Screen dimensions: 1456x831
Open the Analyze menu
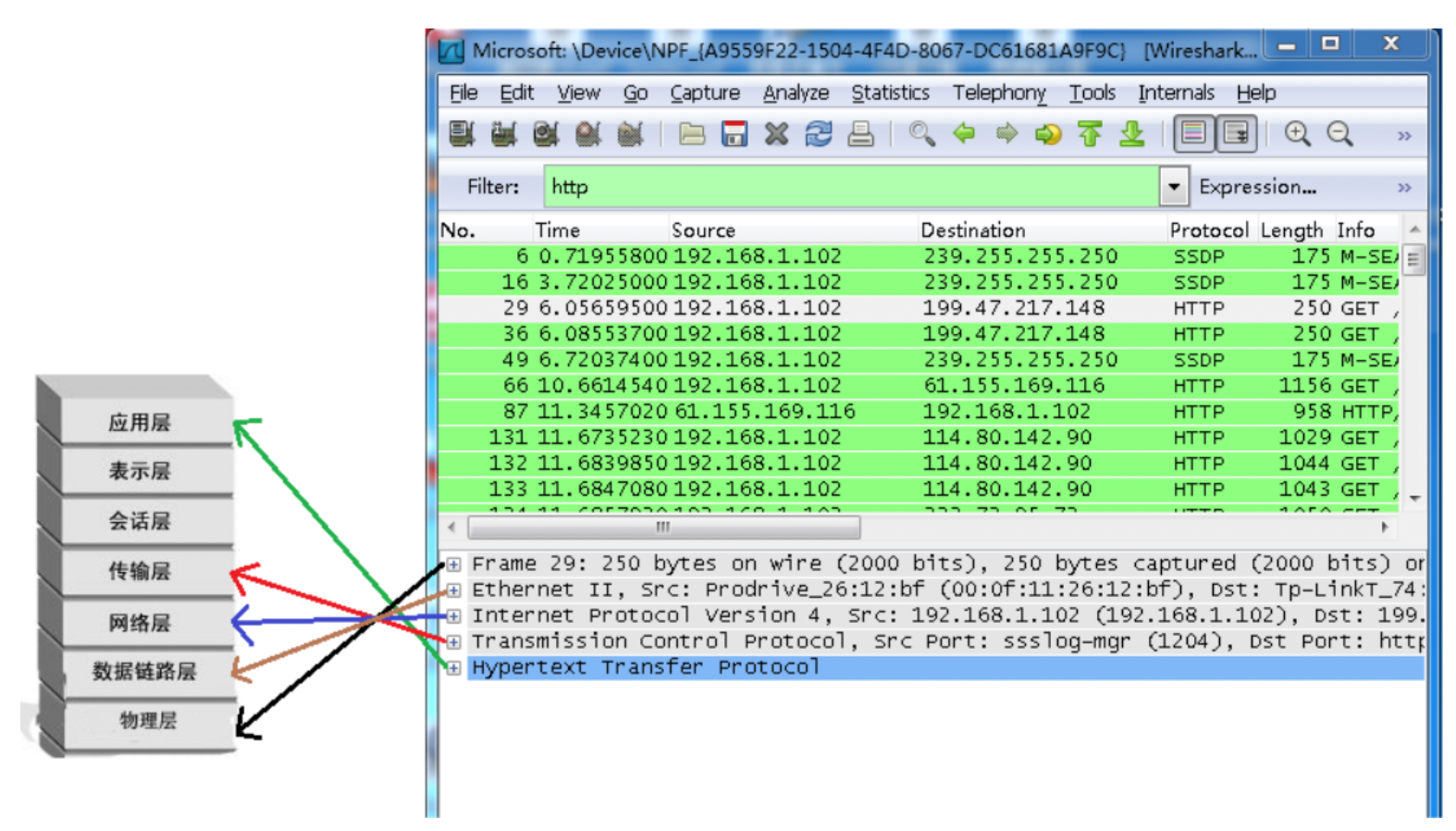(796, 93)
